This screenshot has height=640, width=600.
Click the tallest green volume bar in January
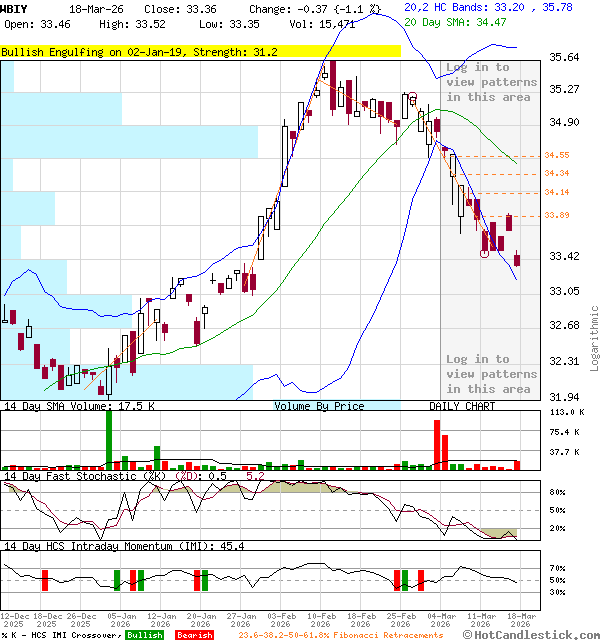point(109,440)
